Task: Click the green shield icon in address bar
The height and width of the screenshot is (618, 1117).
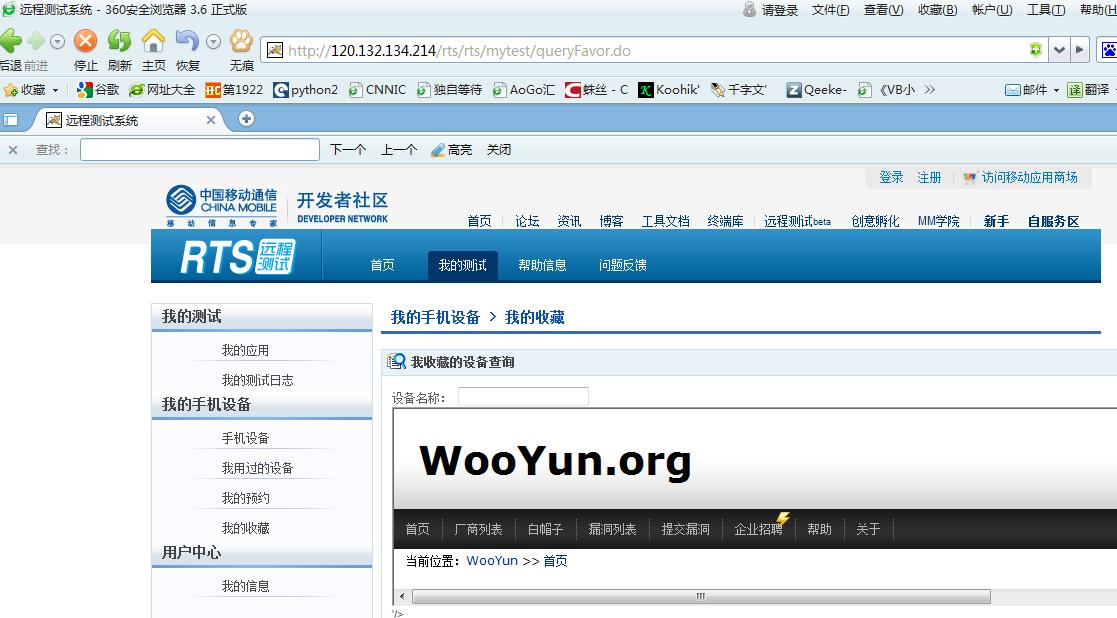Action: click(1036, 50)
